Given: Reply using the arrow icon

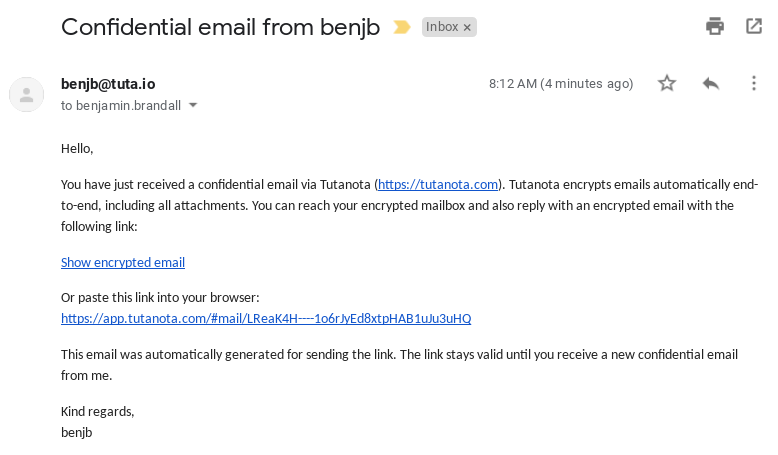Looking at the screenshot, I should 711,83.
